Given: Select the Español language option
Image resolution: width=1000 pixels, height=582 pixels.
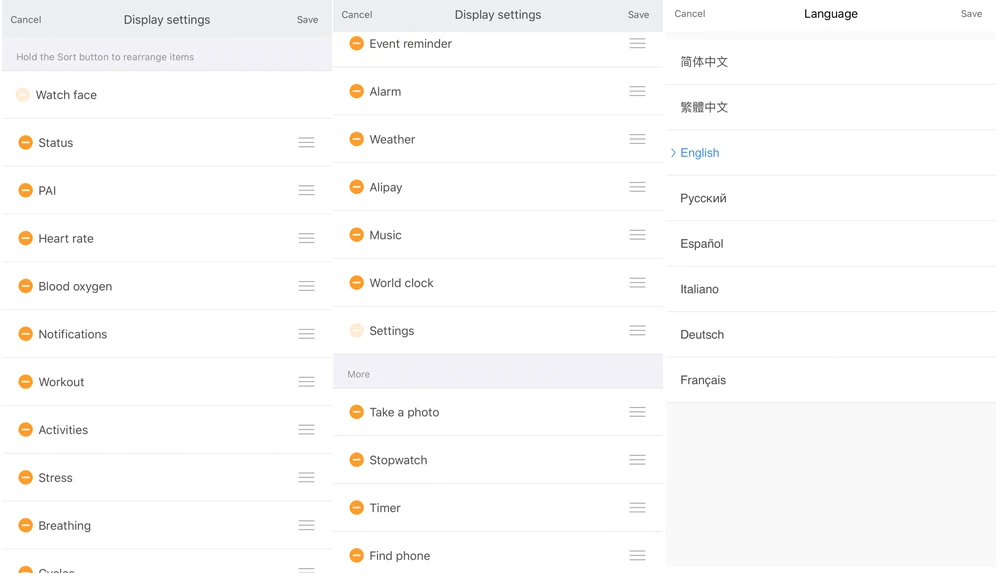Looking at the screenshot, I should 702,244.
